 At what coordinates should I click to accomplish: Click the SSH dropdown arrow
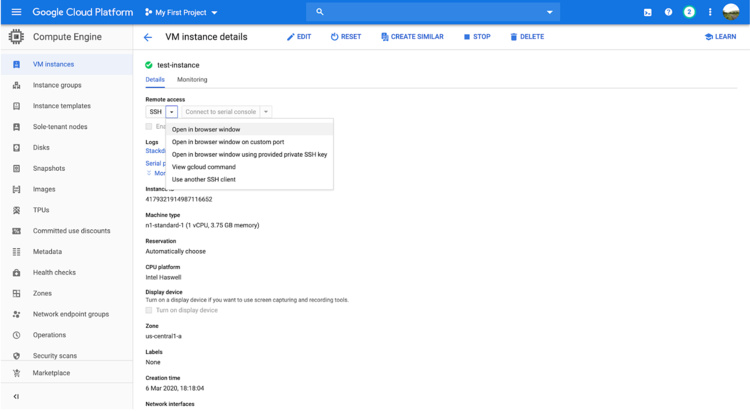point(172,112)
